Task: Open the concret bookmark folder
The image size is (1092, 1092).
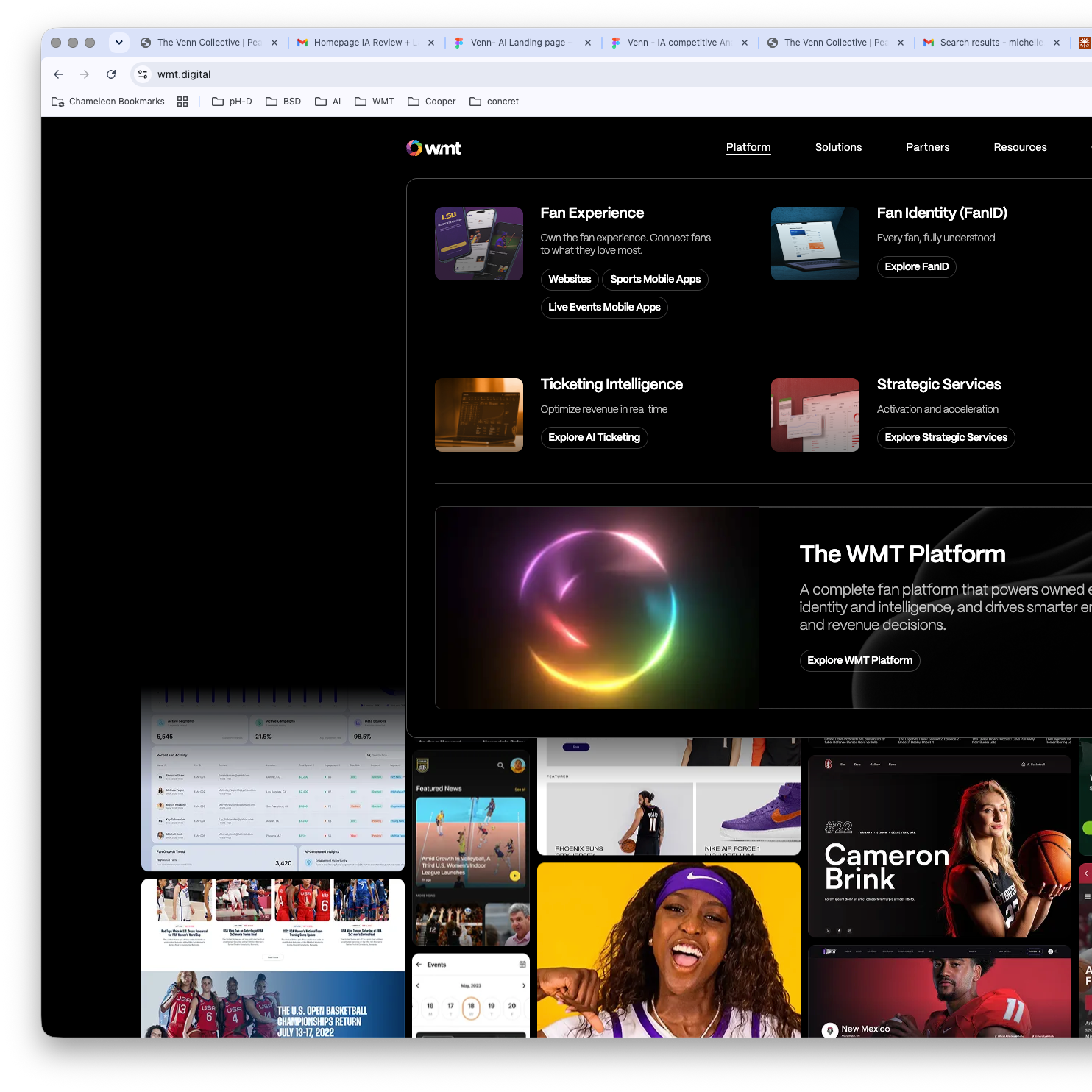Action: click(494, 102)
